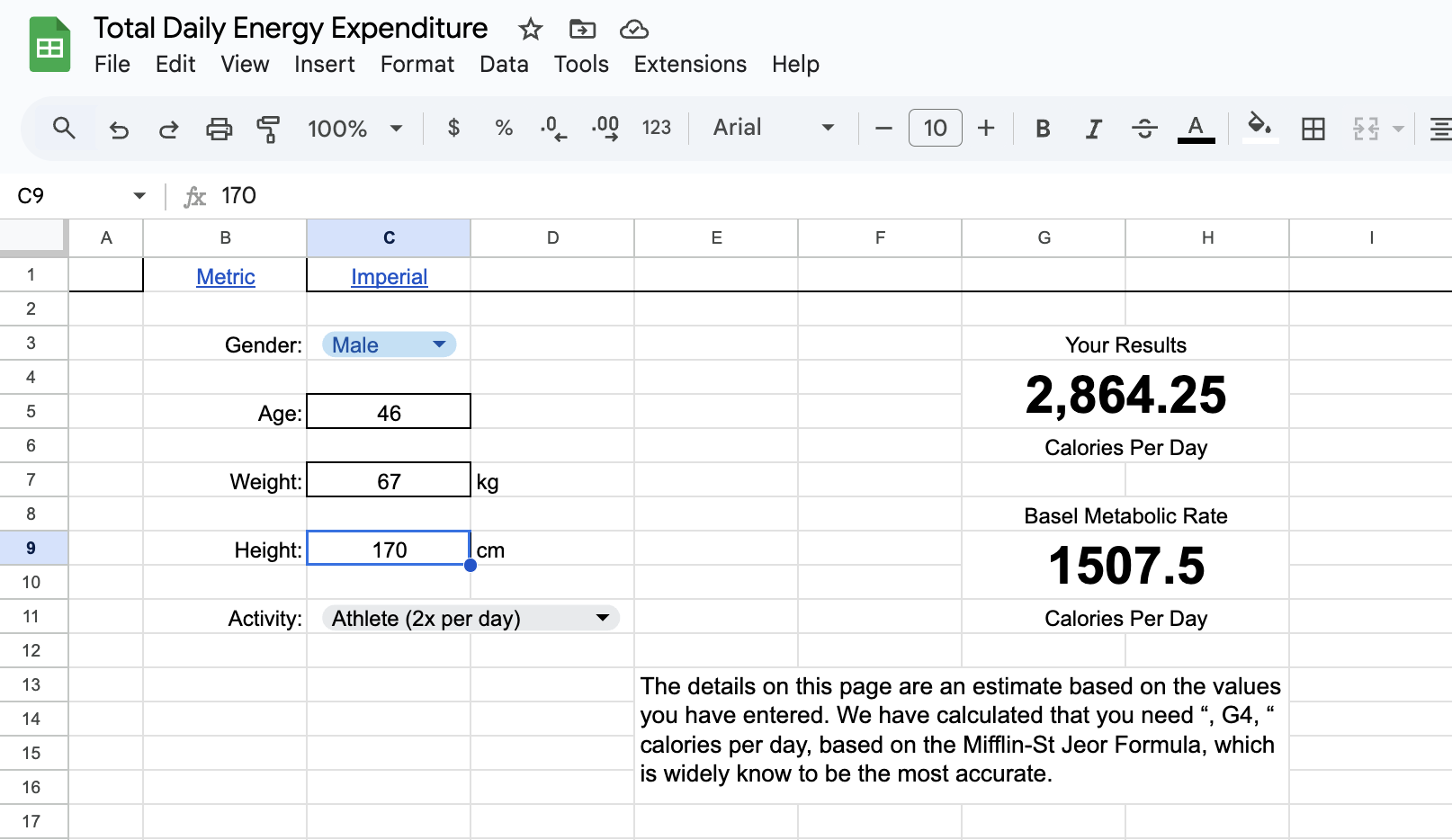Print the spreadsheet
The image size is (1452, 840).
pyautogui.click(x=219, y=129)
